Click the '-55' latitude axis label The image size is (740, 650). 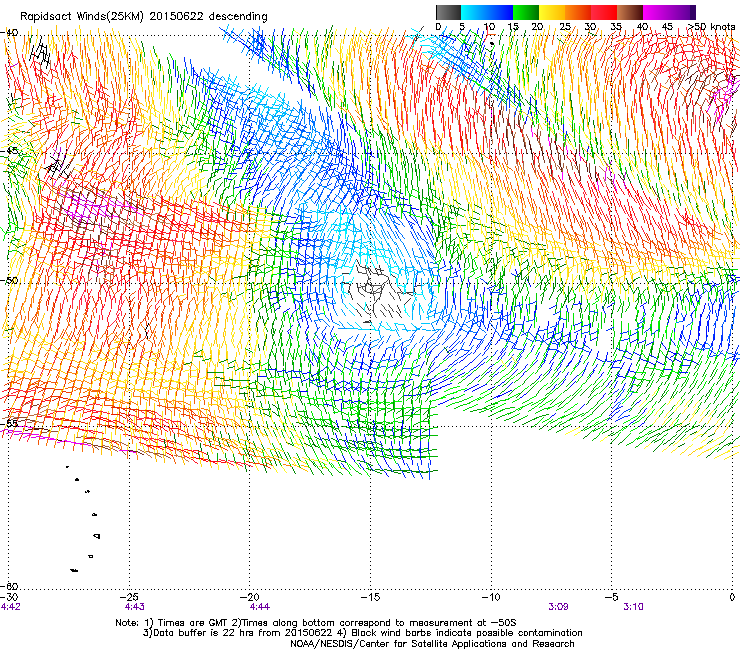coord(9,423)
